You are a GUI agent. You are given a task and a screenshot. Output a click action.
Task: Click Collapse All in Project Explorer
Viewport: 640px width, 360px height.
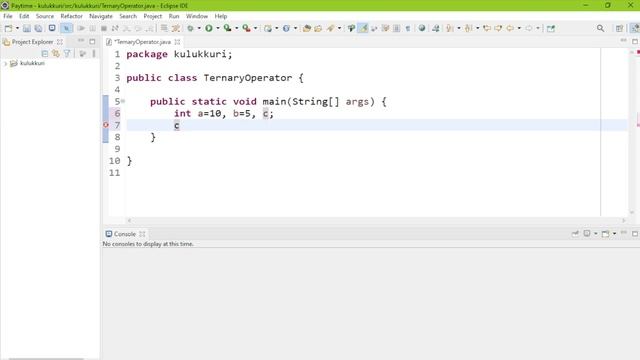[45, 53]
